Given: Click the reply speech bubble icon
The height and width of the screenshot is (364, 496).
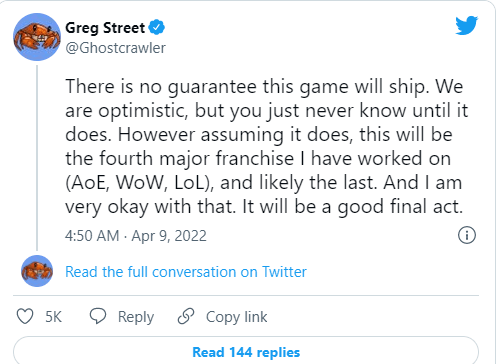Looking at the screenshot, I should (98, 316).
